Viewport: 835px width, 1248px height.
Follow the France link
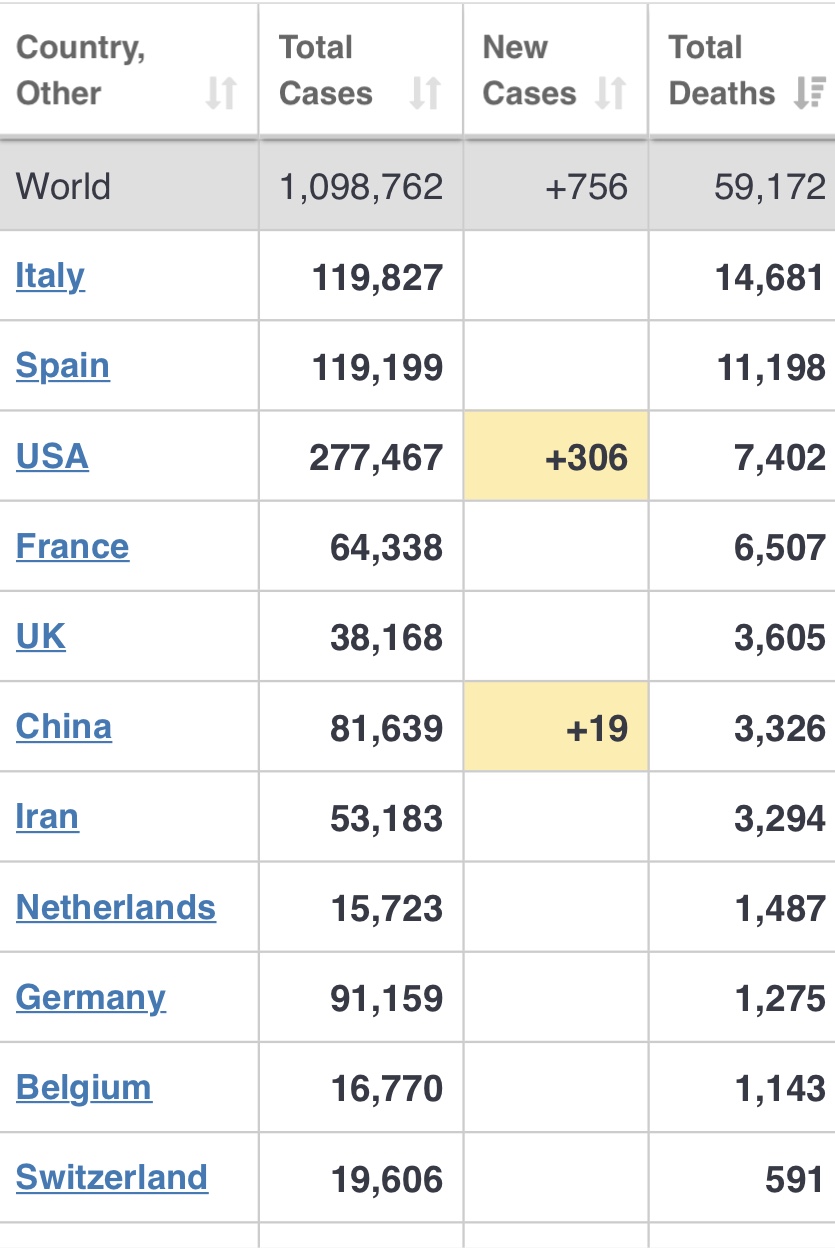(x=72, y=547)
